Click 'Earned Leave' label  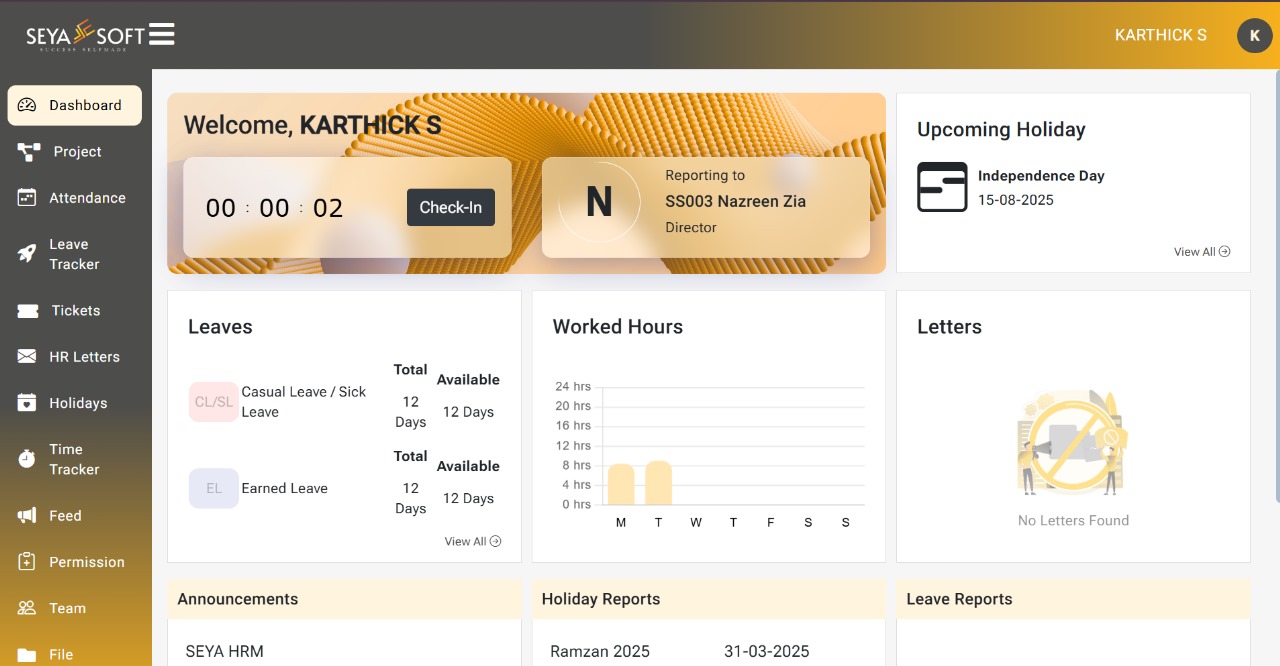coord(284,488)
